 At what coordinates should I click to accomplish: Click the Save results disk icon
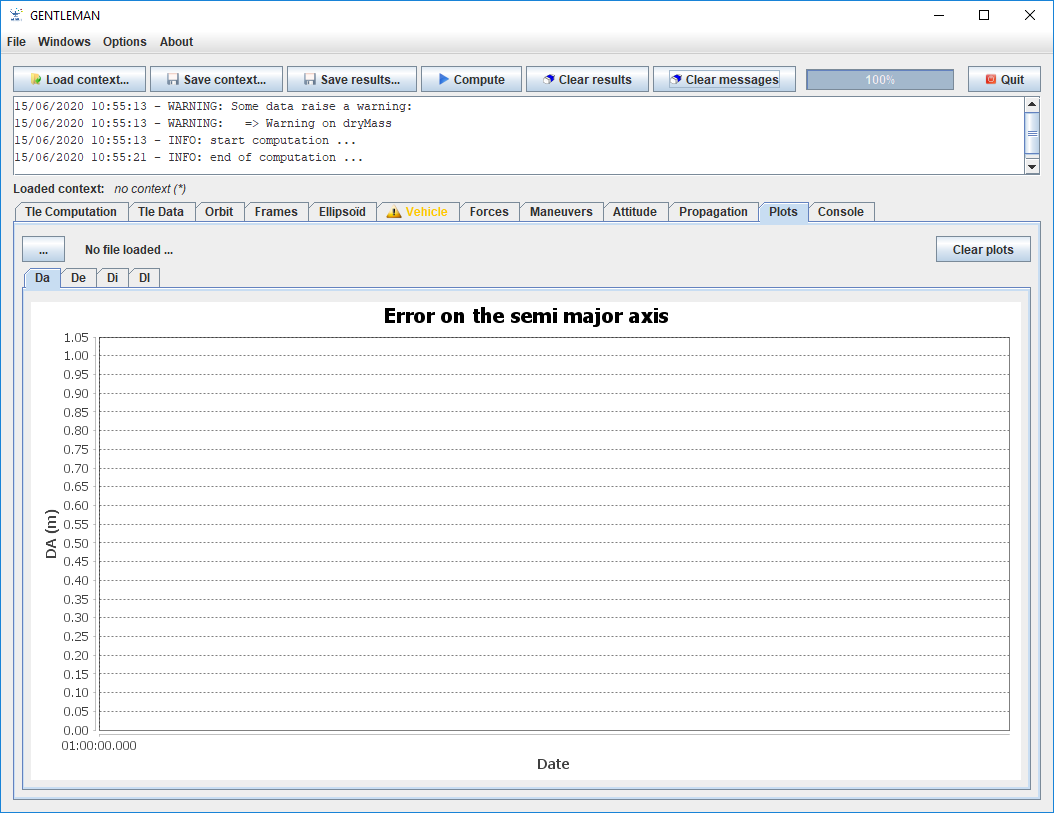point(310,80)
